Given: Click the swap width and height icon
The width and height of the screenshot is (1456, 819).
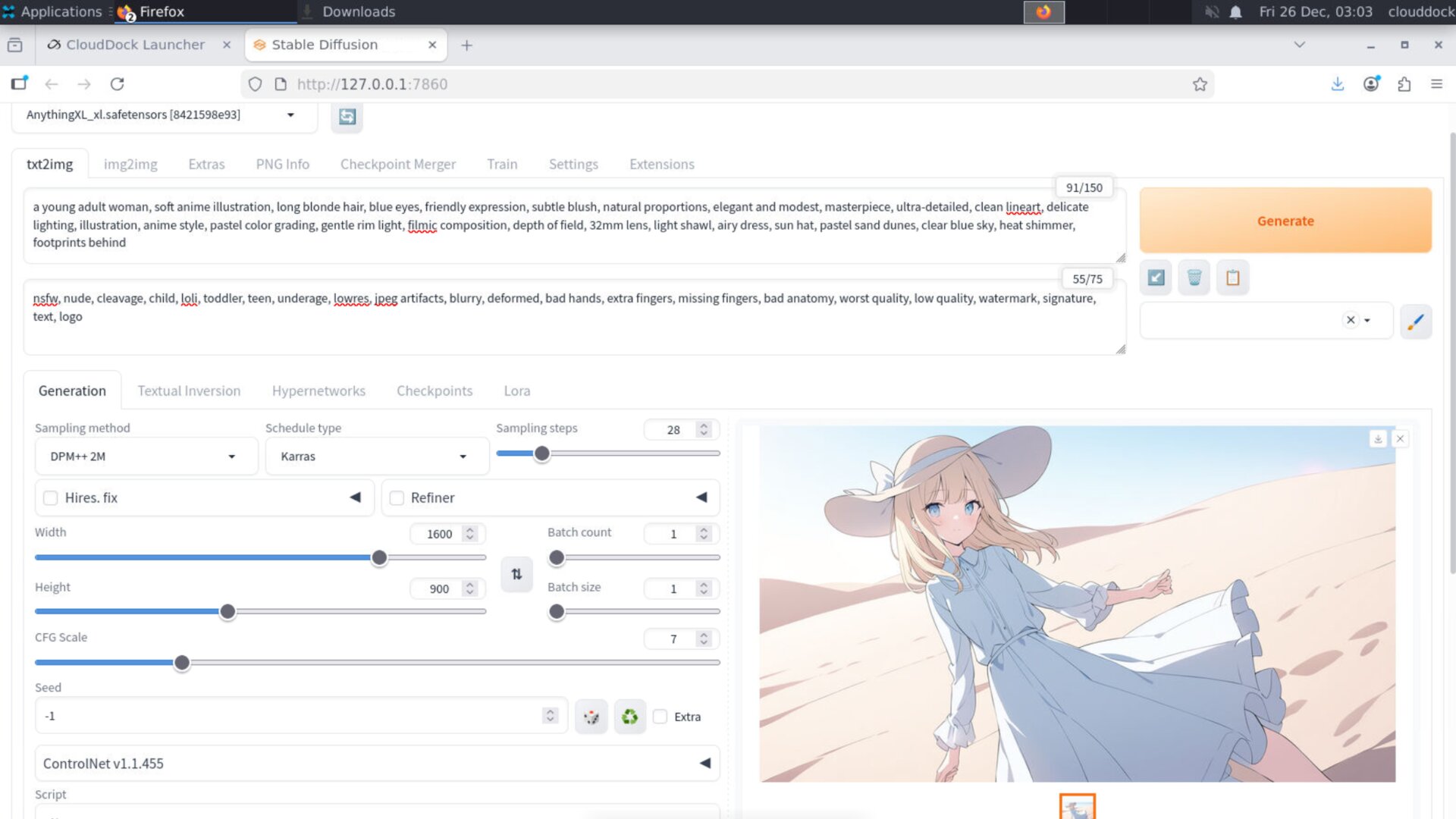Looking at the screenshot, I should point(516,574).
